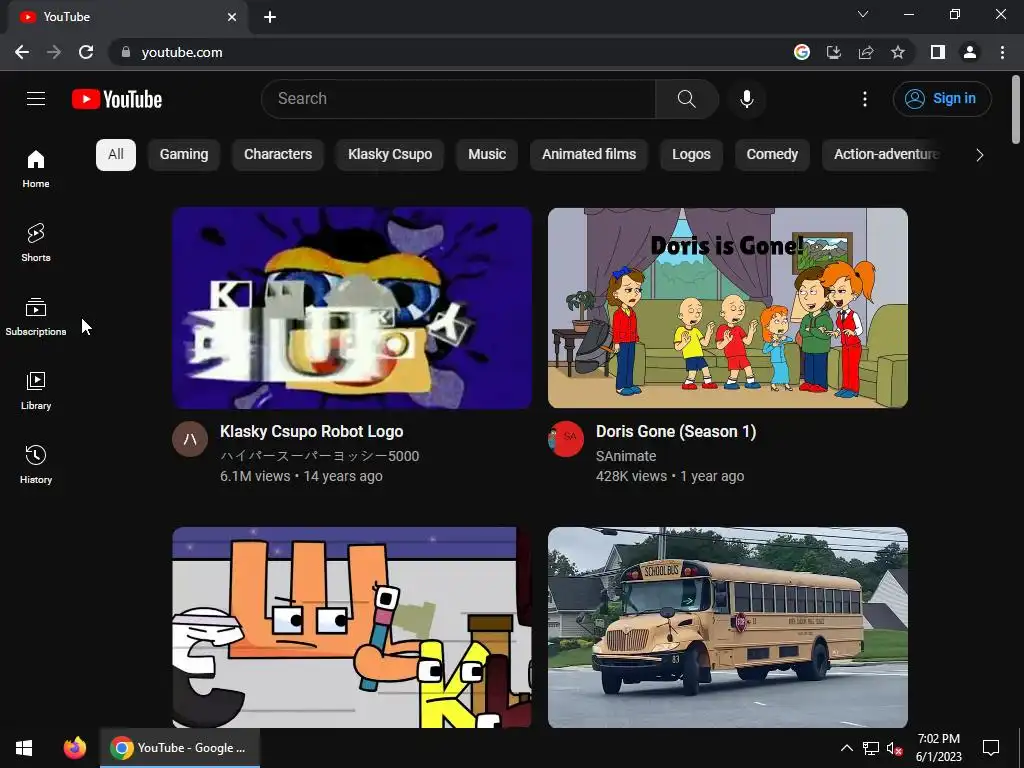Select the All filter chip

pos(116,155)
